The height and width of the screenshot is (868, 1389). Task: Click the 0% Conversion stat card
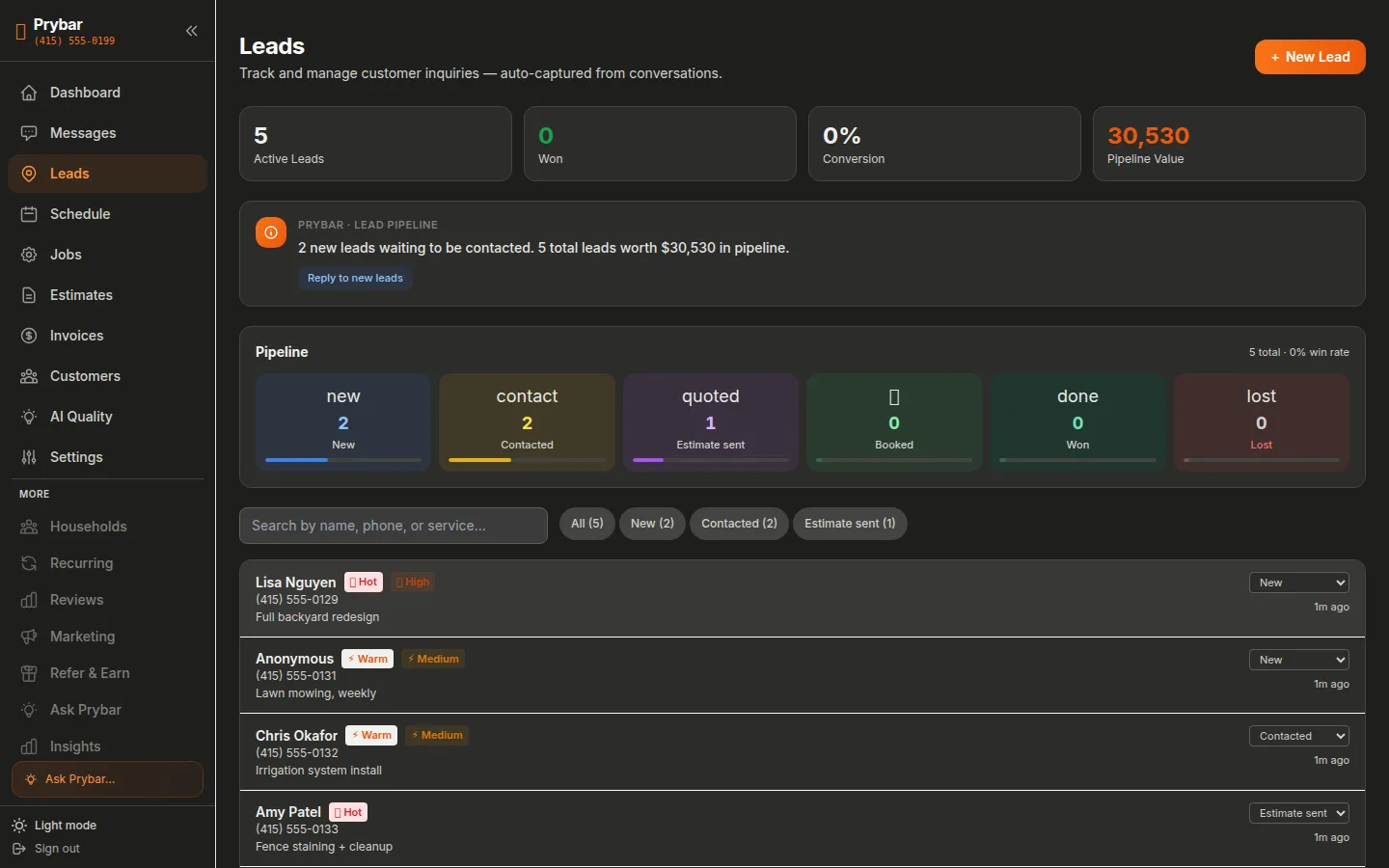[x=944, y=144]
